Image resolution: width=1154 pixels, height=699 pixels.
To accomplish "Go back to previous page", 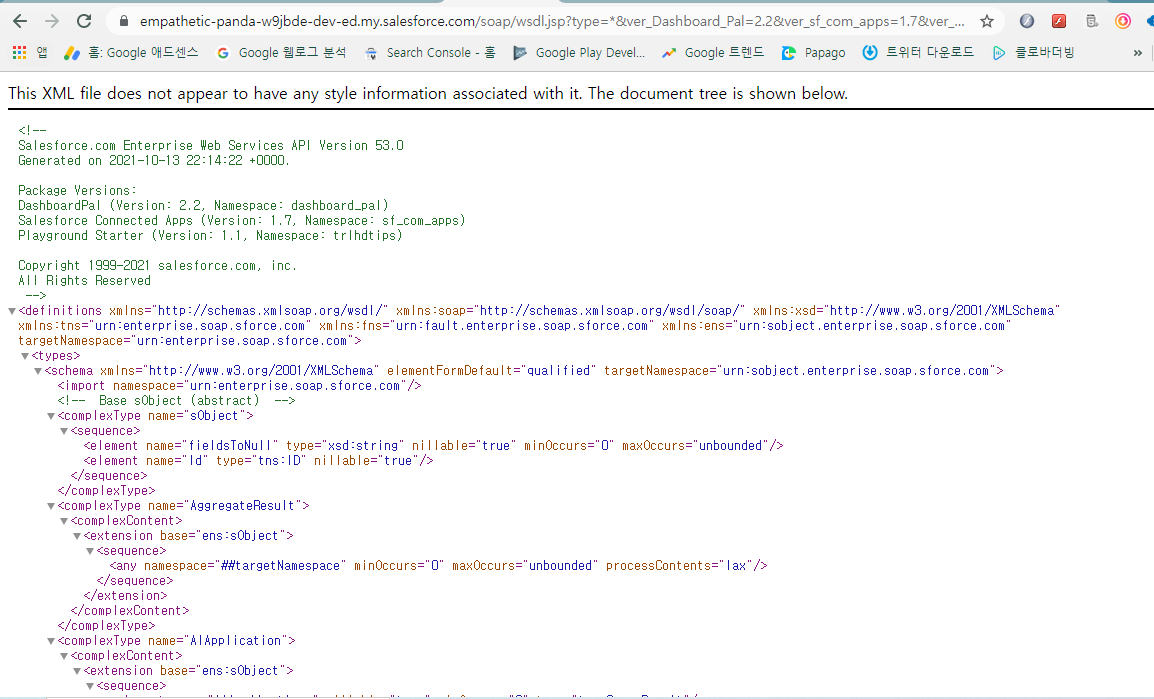I will (20, 21).
